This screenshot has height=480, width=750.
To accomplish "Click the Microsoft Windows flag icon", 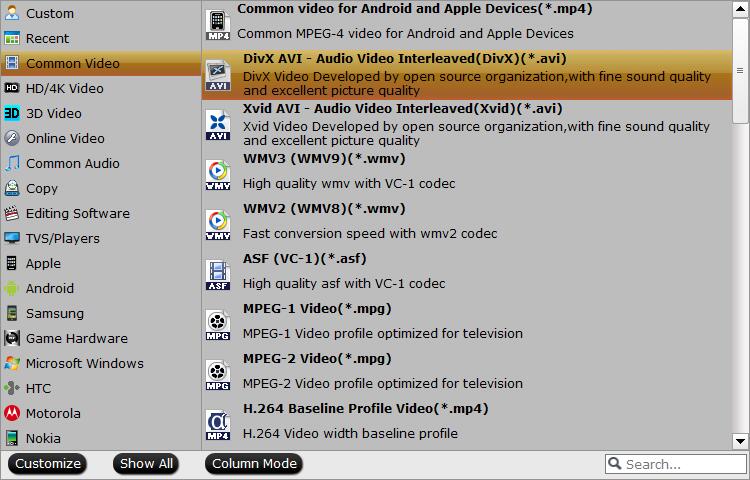I will [12, 363].
